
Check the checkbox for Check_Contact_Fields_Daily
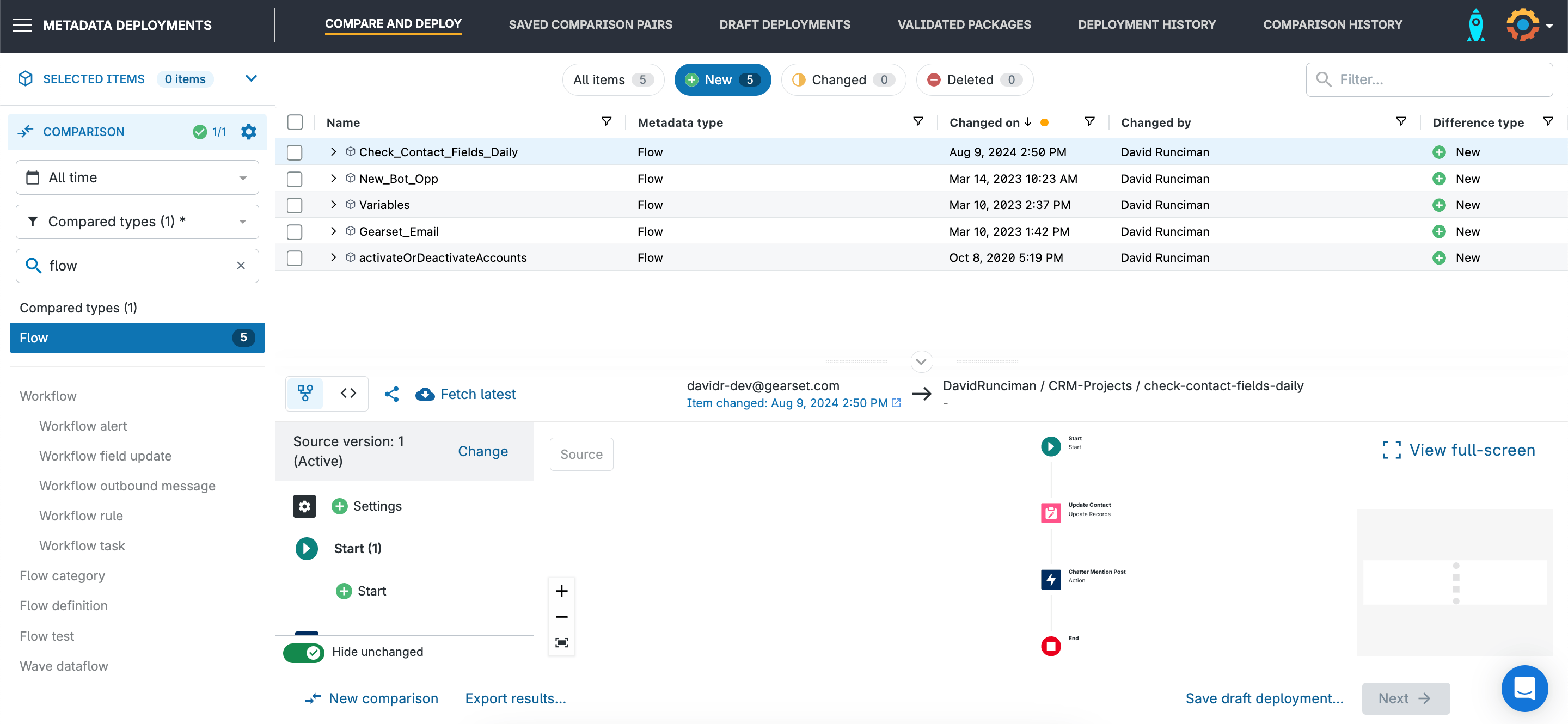point(295,152)
